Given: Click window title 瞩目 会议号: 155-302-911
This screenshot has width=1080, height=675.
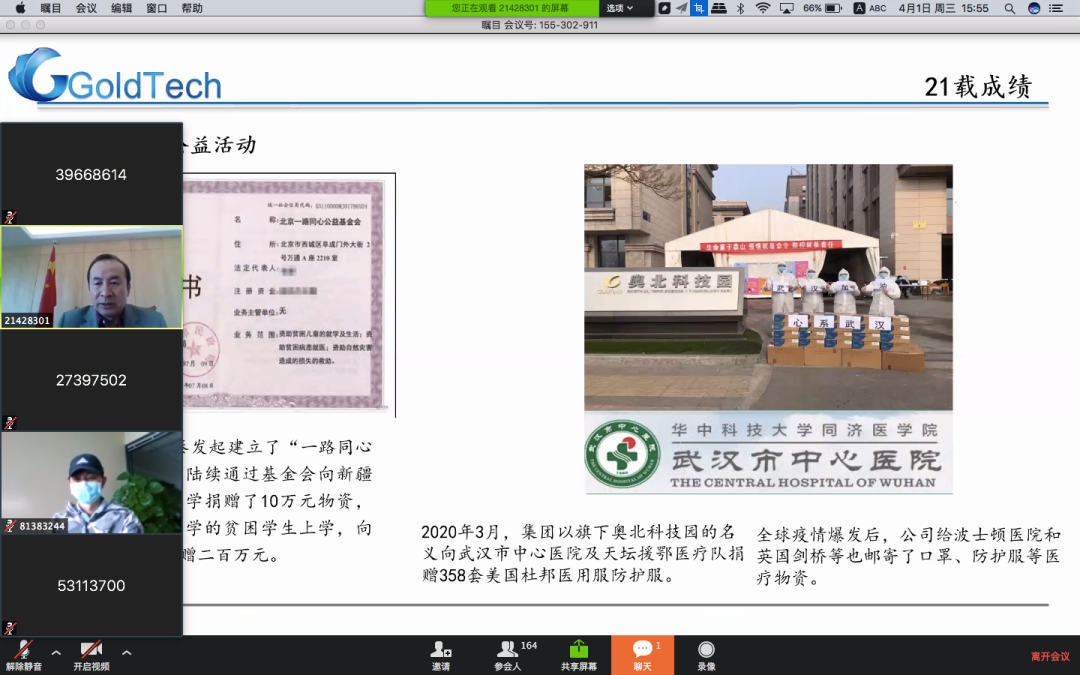Looking at the screenshot, I should tap(540, 25).
